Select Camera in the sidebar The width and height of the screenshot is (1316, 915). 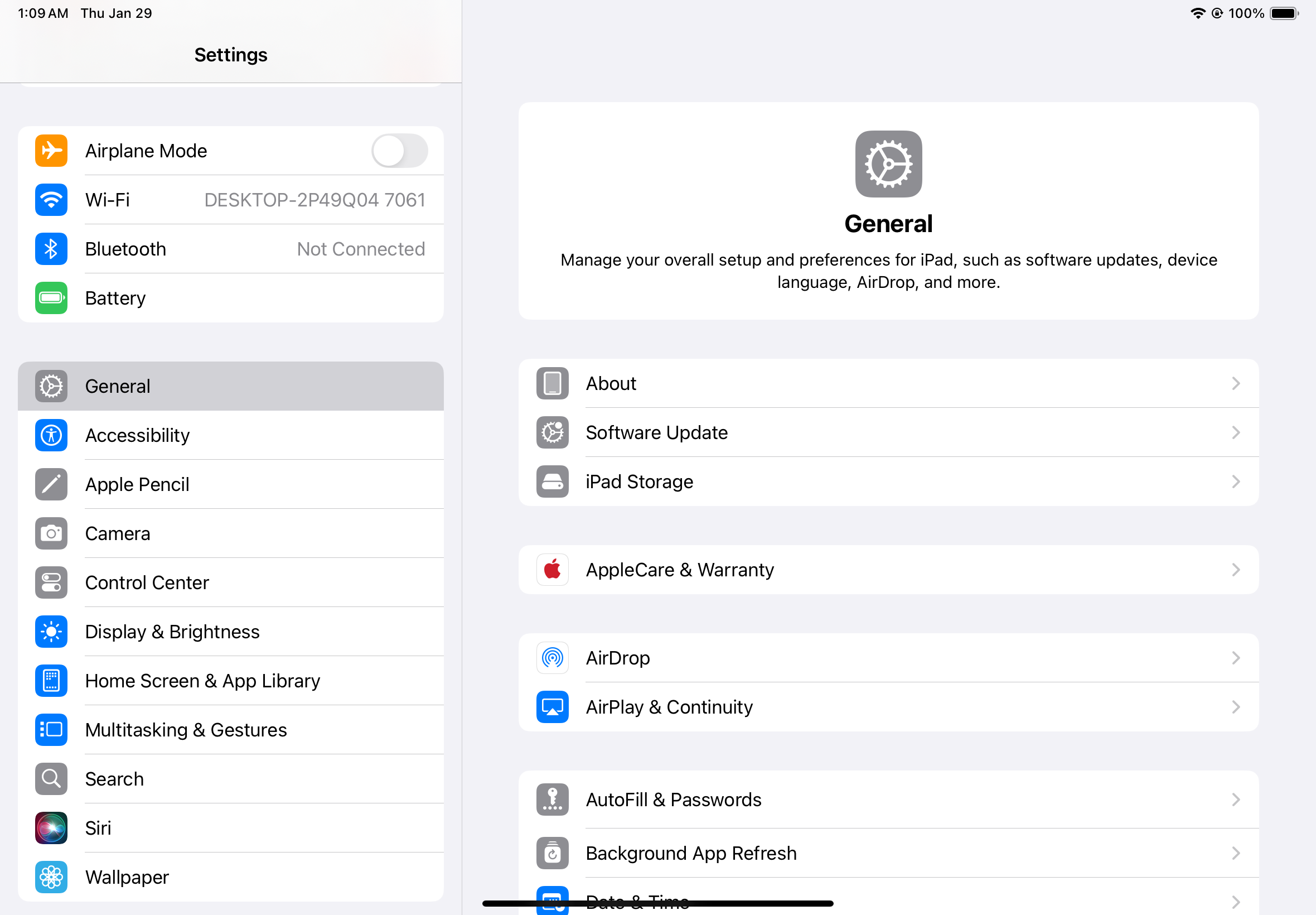point(231,534)
